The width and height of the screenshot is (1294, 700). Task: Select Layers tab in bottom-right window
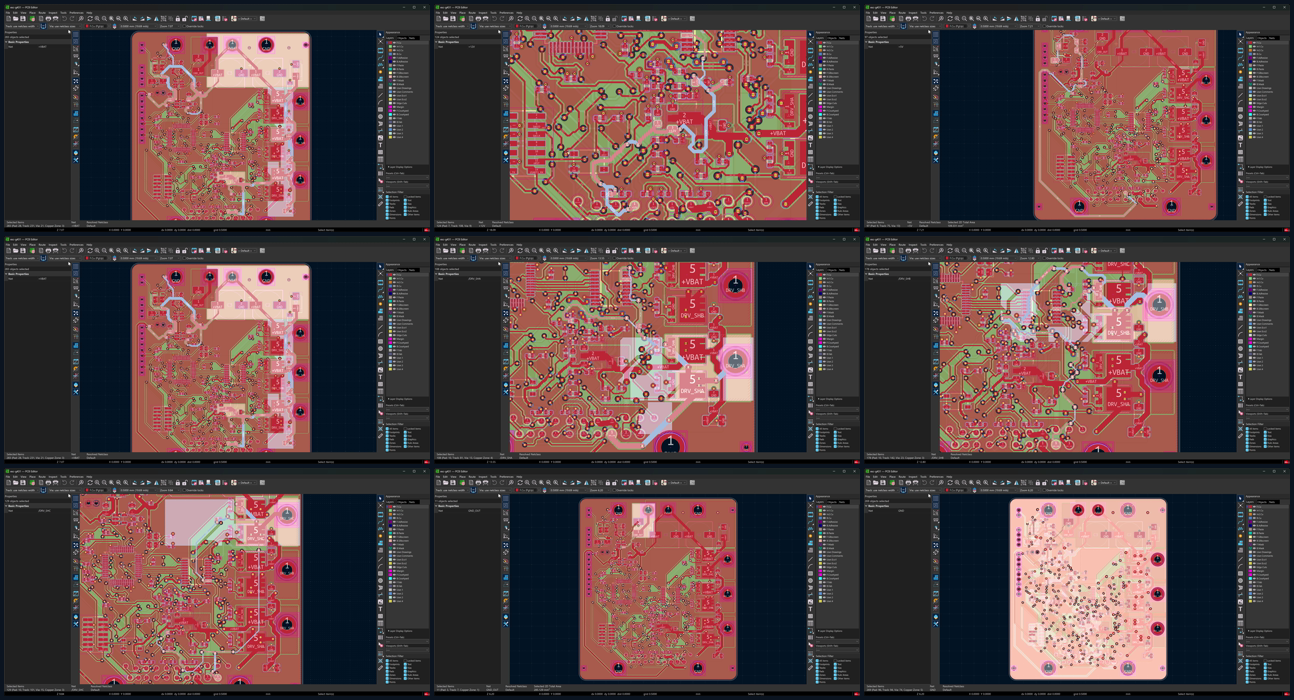click(1252, 502)
